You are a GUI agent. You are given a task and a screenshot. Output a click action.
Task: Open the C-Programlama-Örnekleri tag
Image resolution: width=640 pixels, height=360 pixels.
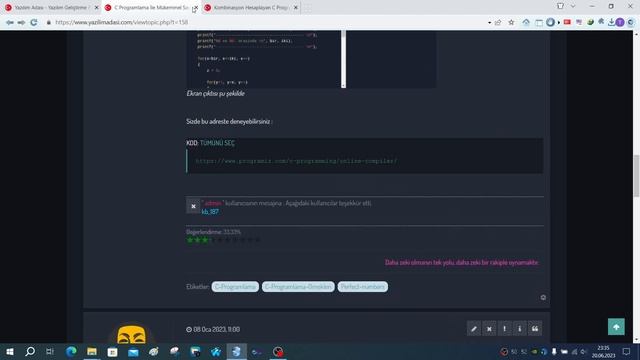click(x=298, y=287)
